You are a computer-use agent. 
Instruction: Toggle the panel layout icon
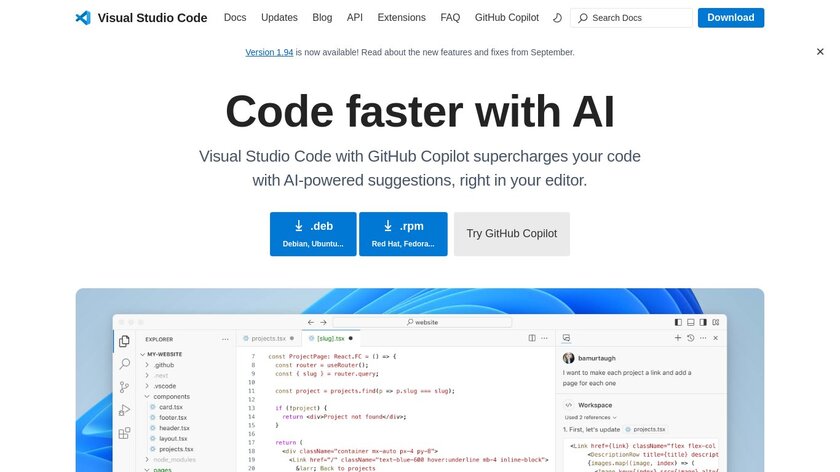pos(691,322)
